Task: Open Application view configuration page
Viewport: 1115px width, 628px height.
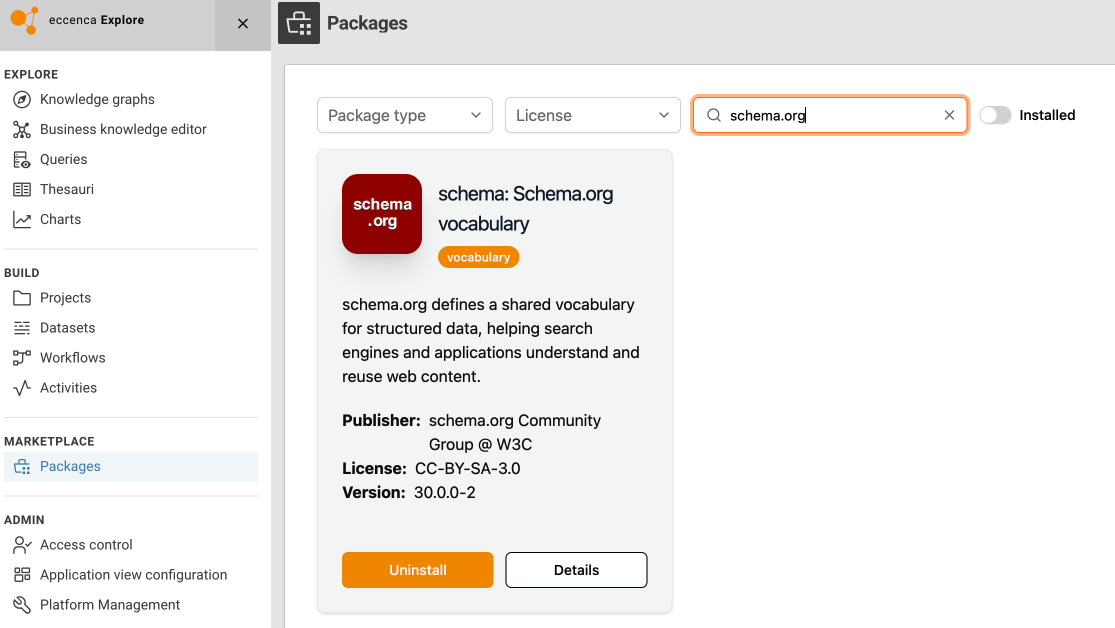Action: click(x=131, y=575)
